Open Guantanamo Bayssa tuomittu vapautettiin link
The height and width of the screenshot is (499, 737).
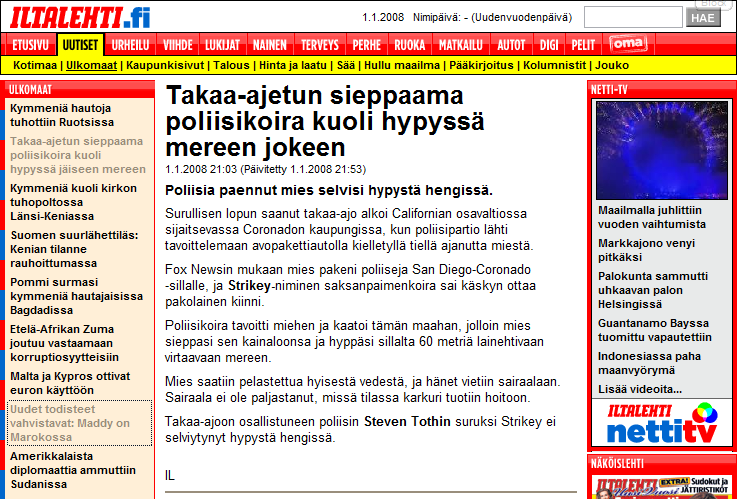point(655,330)
